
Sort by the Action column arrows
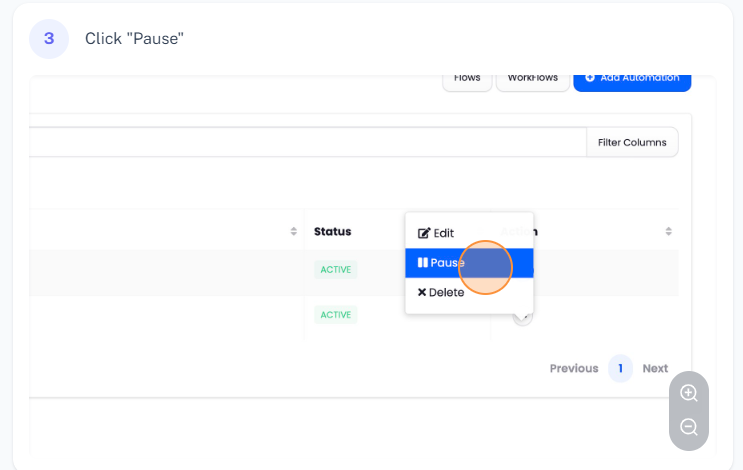(x=668, y=231)
